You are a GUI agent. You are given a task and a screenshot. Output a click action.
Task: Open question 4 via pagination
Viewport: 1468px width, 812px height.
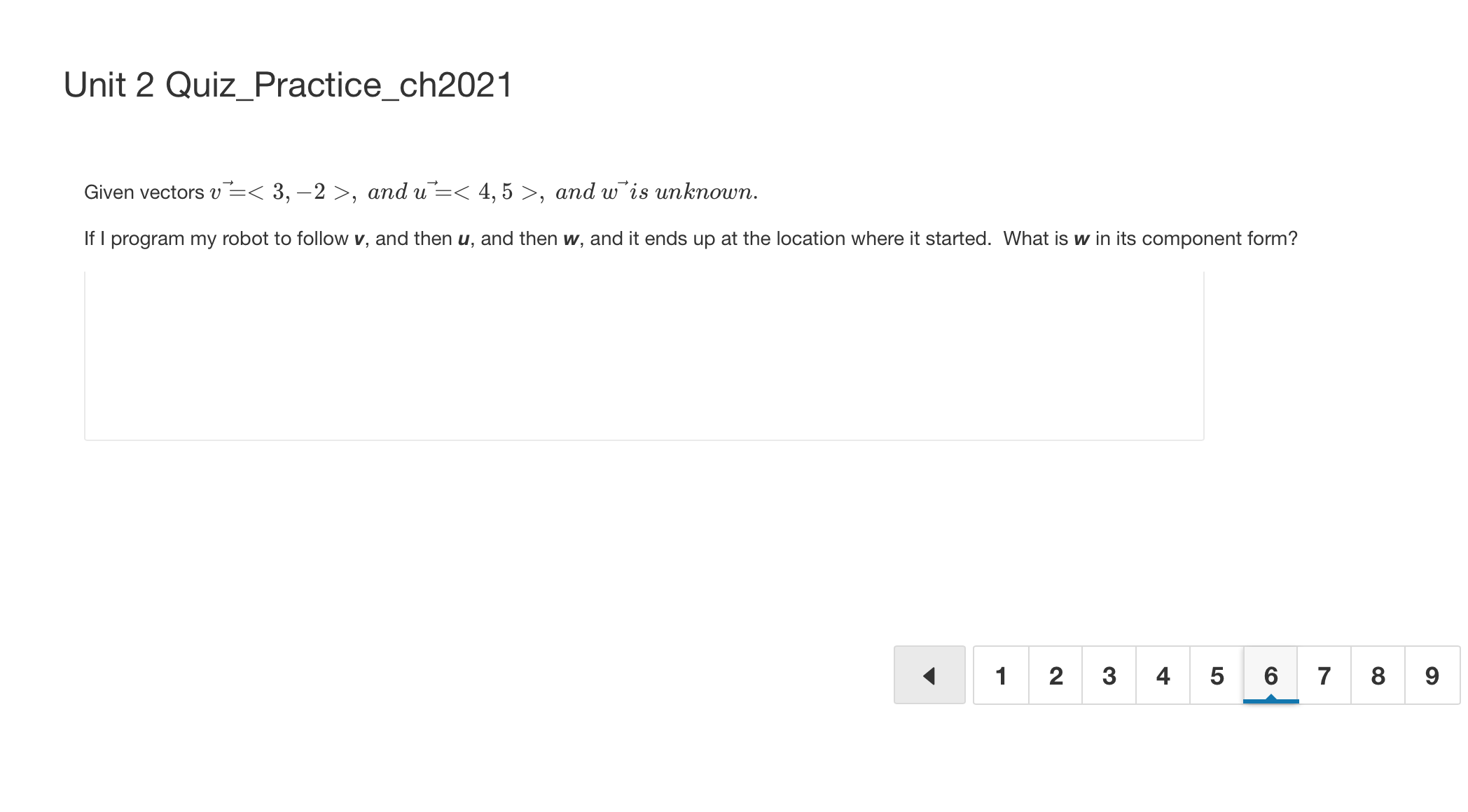click(x=1163, y=675)
